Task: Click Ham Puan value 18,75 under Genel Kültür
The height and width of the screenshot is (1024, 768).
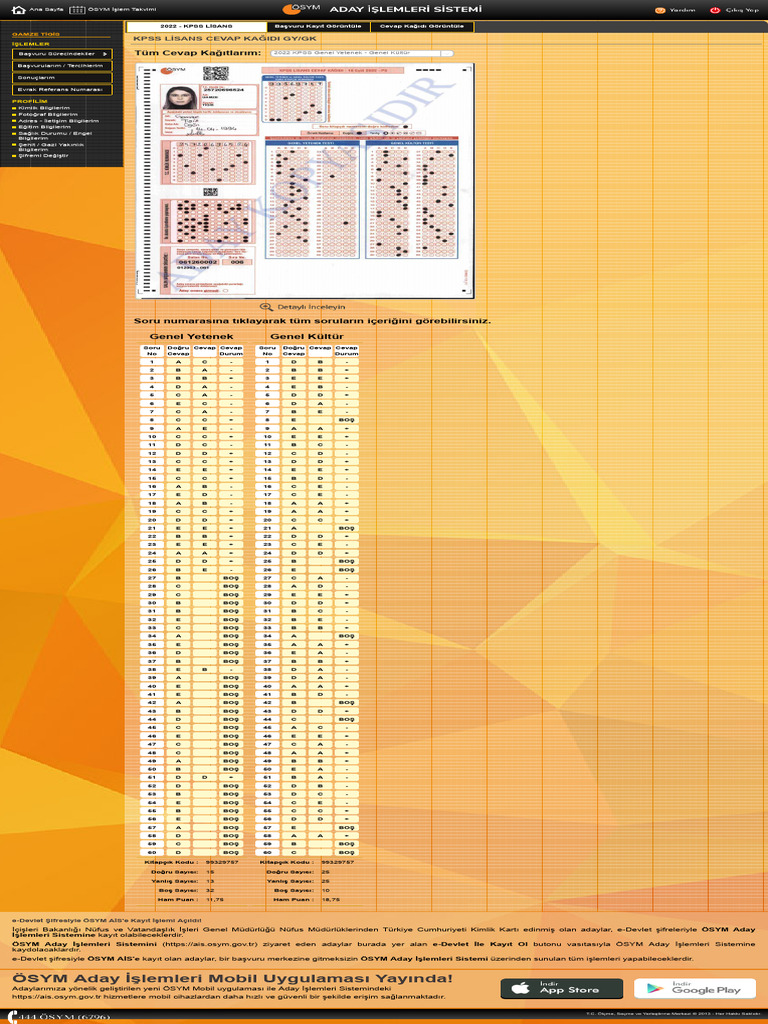Action: click(x=331, y=899)
